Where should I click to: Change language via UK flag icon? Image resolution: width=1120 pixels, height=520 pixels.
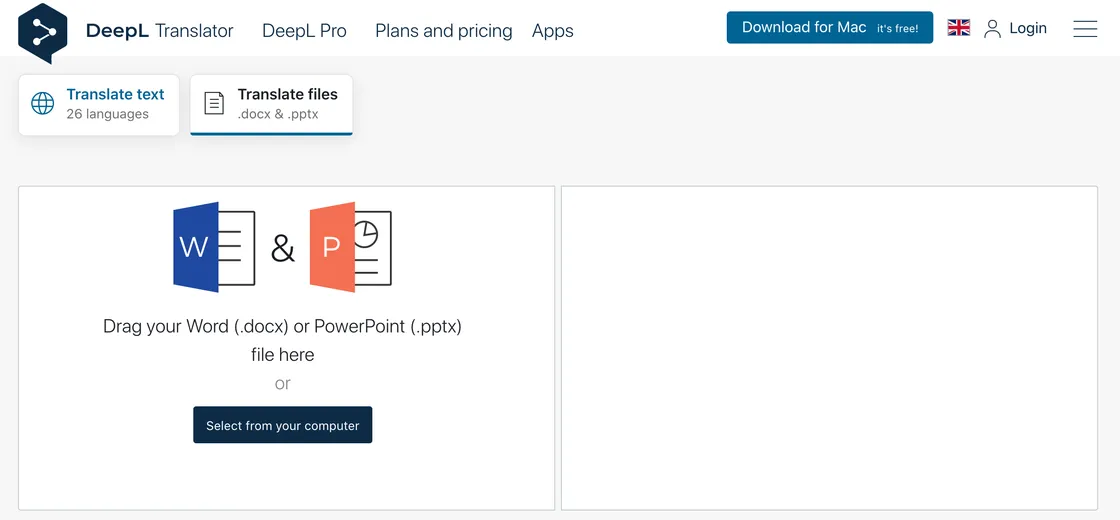tap(959, 28)
